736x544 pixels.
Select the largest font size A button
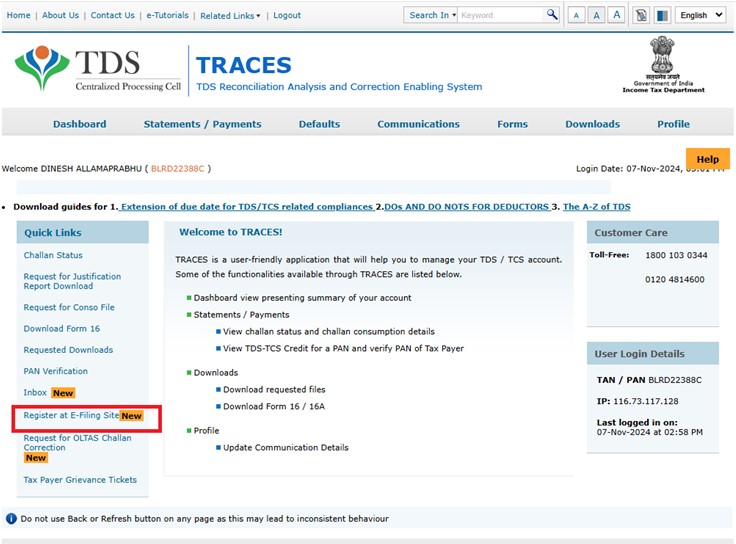[x=616, y=15]
